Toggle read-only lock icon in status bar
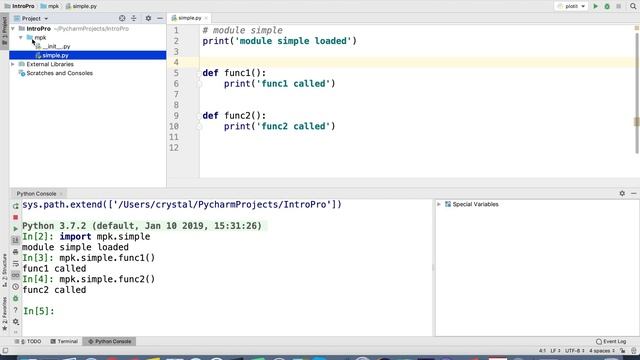This screenshot has width=640, height=360. [x=623, y=351]
